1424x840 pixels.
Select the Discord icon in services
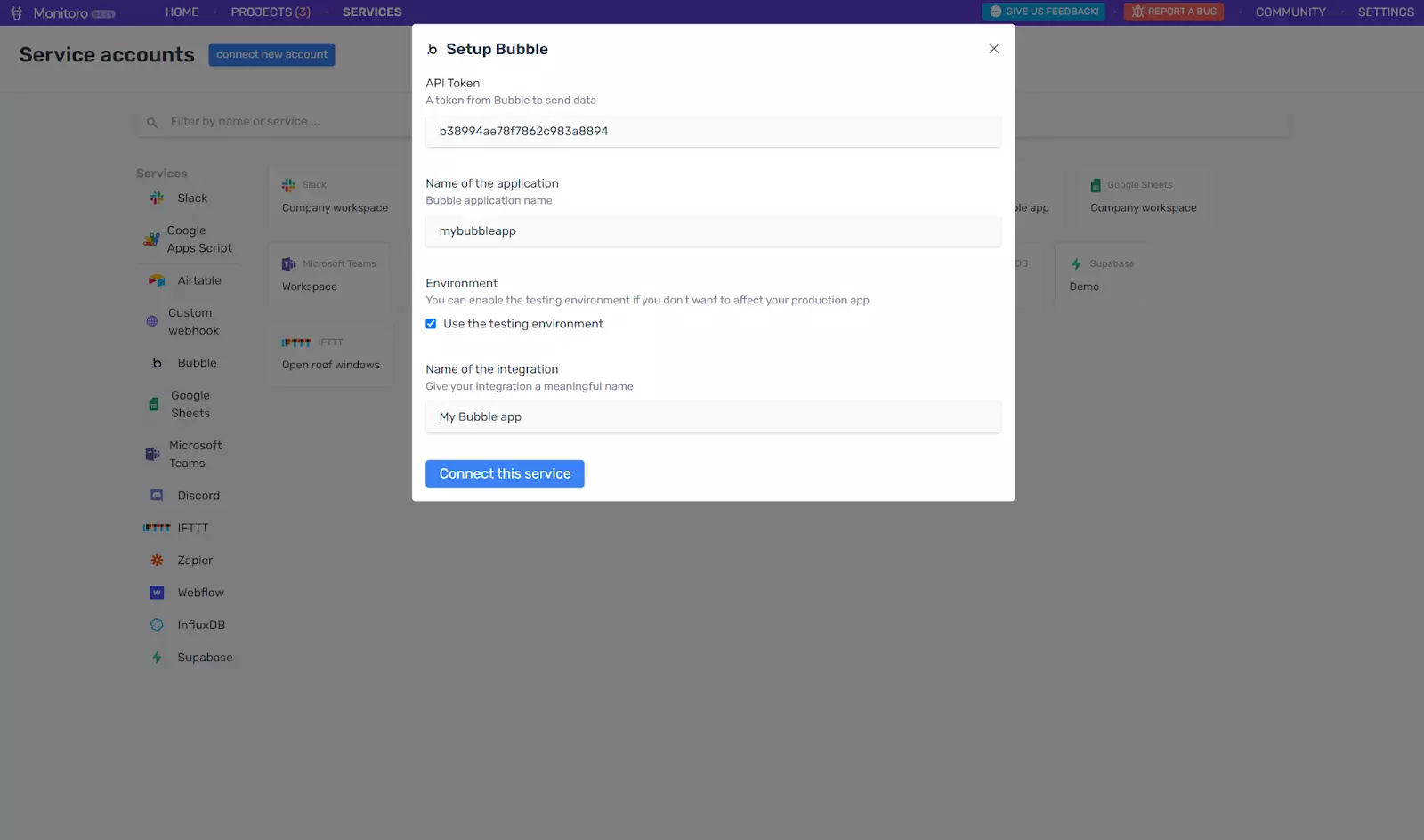point(157,495)
